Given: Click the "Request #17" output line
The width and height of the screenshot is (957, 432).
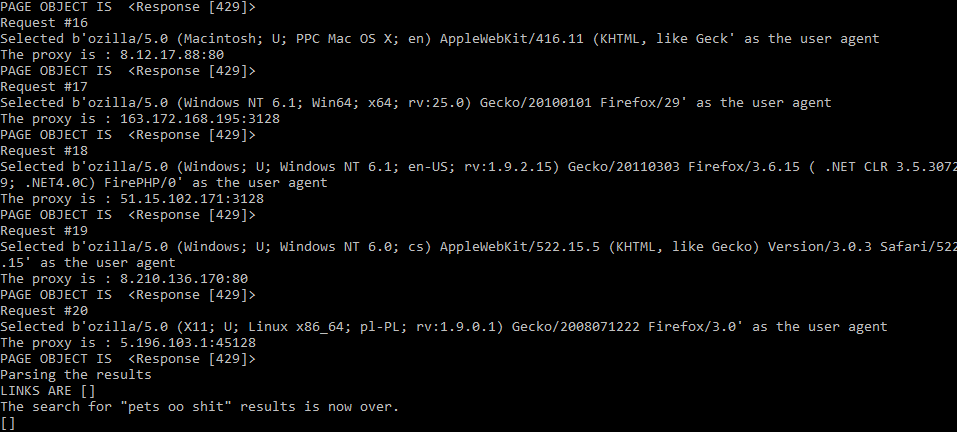Looking at the screenshot, I should pos(44,87).
